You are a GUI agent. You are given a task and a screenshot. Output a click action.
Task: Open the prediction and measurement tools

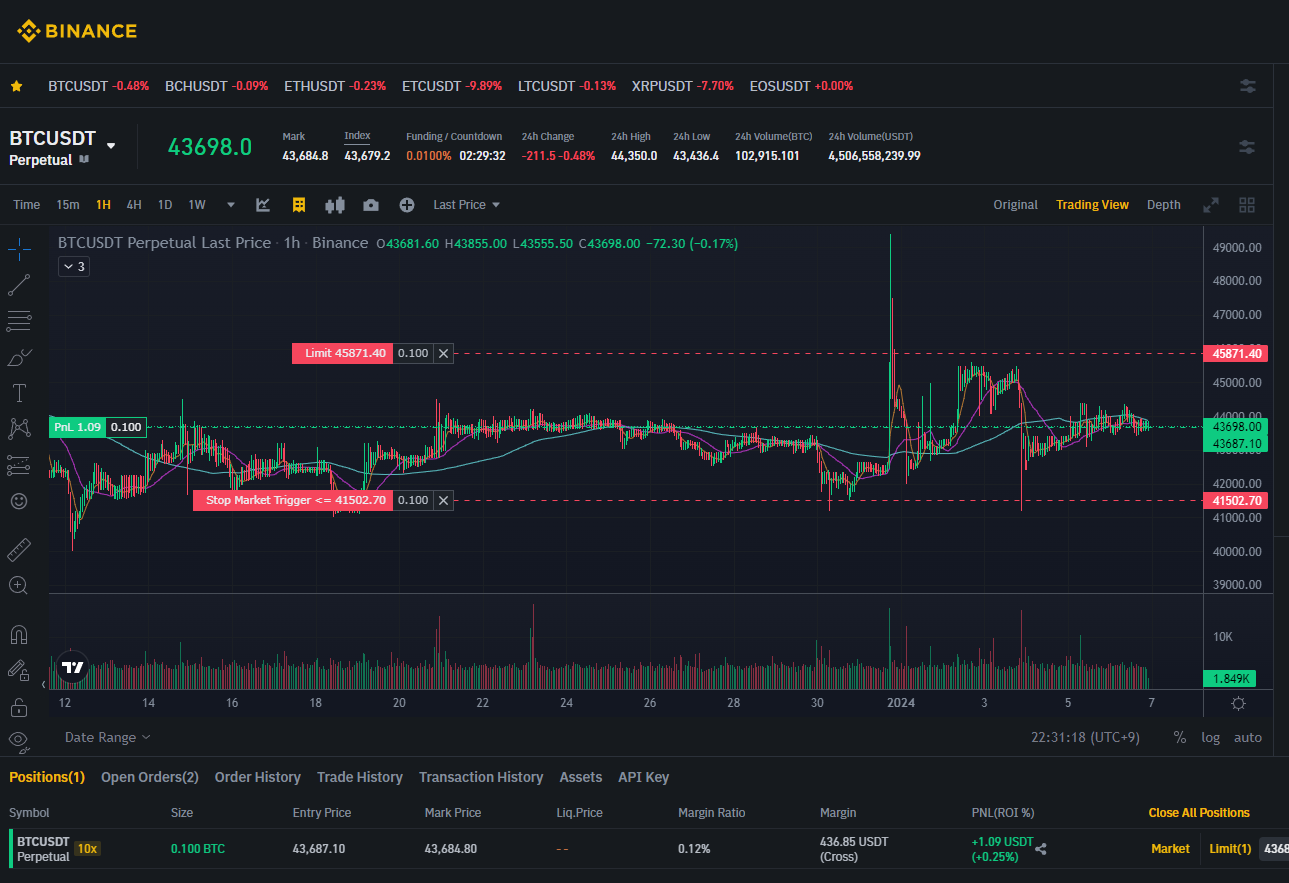19,465
